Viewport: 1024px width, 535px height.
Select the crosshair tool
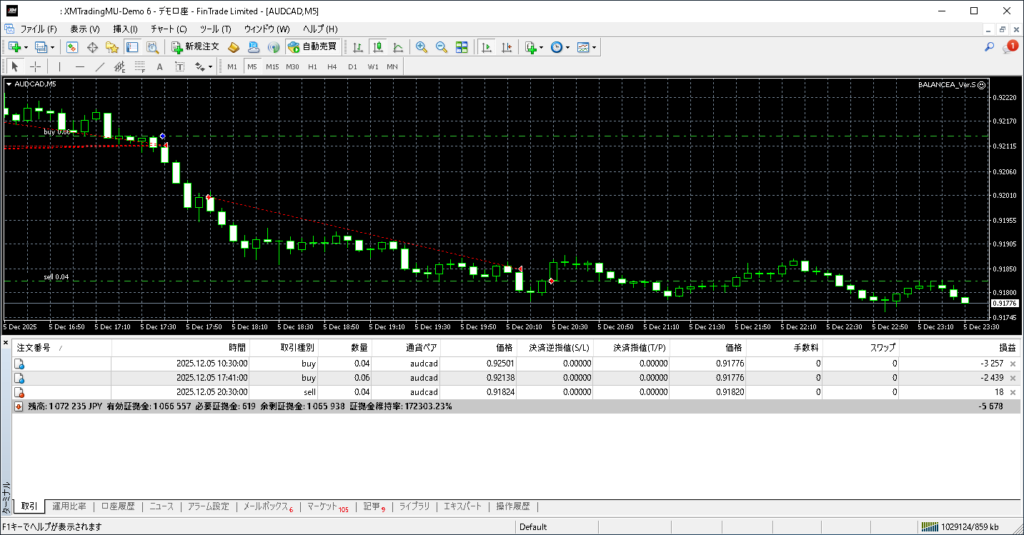35,67
